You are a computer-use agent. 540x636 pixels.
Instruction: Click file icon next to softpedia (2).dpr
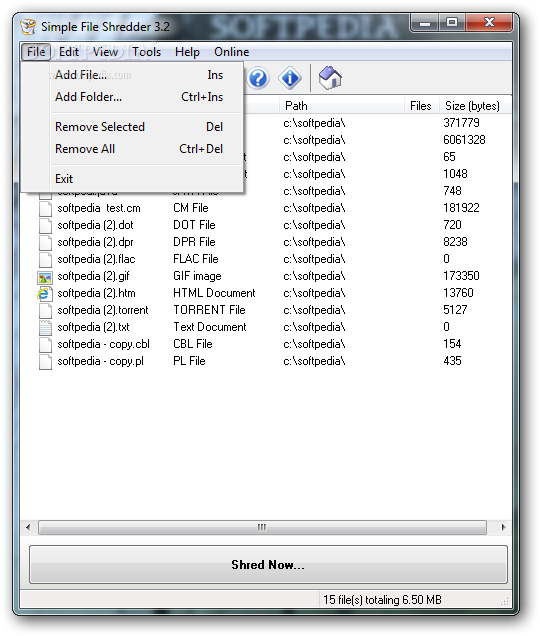(x=45, y=243)
